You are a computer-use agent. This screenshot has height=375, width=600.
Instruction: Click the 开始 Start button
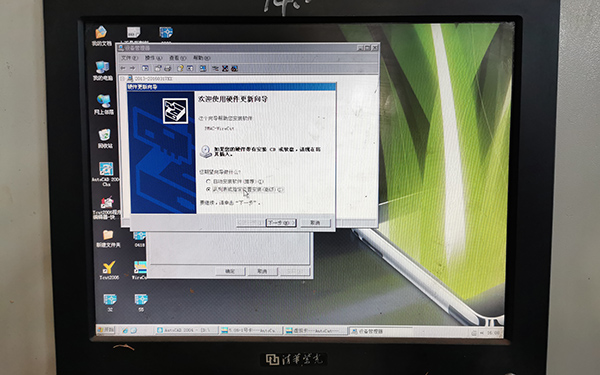point(106,329)
